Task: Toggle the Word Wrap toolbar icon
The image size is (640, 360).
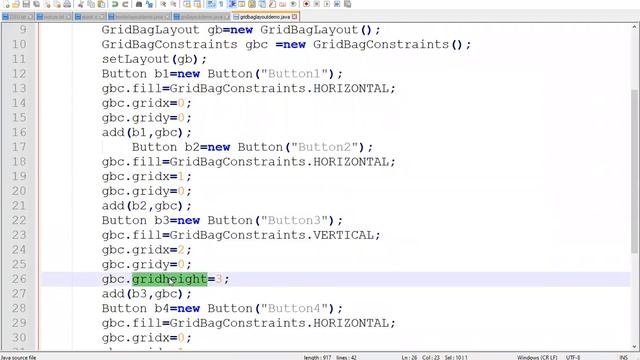Action: (210, 4)
